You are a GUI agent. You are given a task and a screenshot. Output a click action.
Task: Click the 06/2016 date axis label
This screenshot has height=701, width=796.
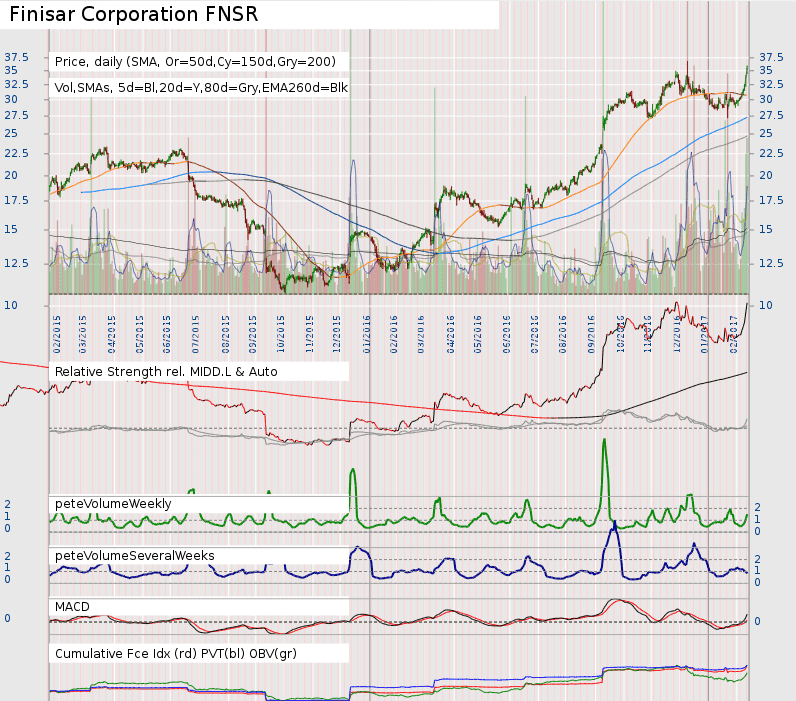click(x=506, y=335)
